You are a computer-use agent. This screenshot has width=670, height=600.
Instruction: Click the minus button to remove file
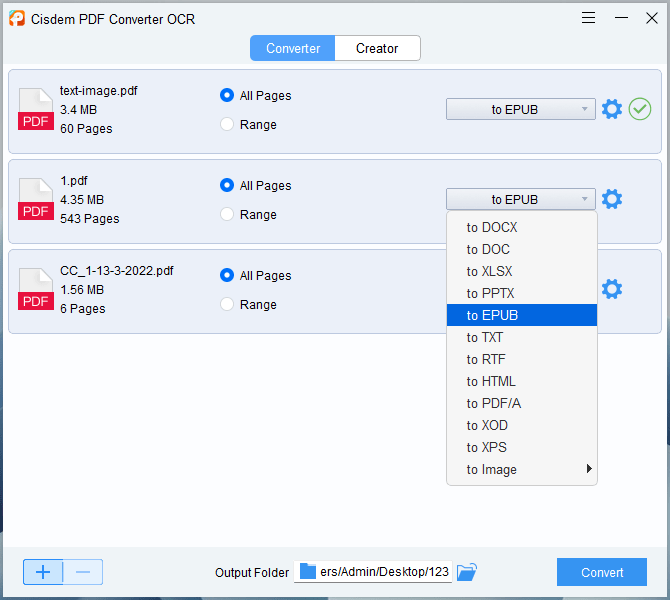[83, 572]
